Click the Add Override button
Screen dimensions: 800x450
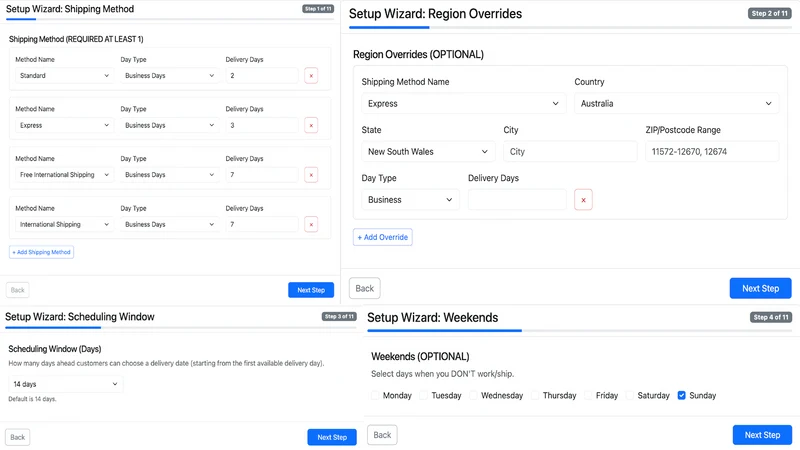point(383,237)
